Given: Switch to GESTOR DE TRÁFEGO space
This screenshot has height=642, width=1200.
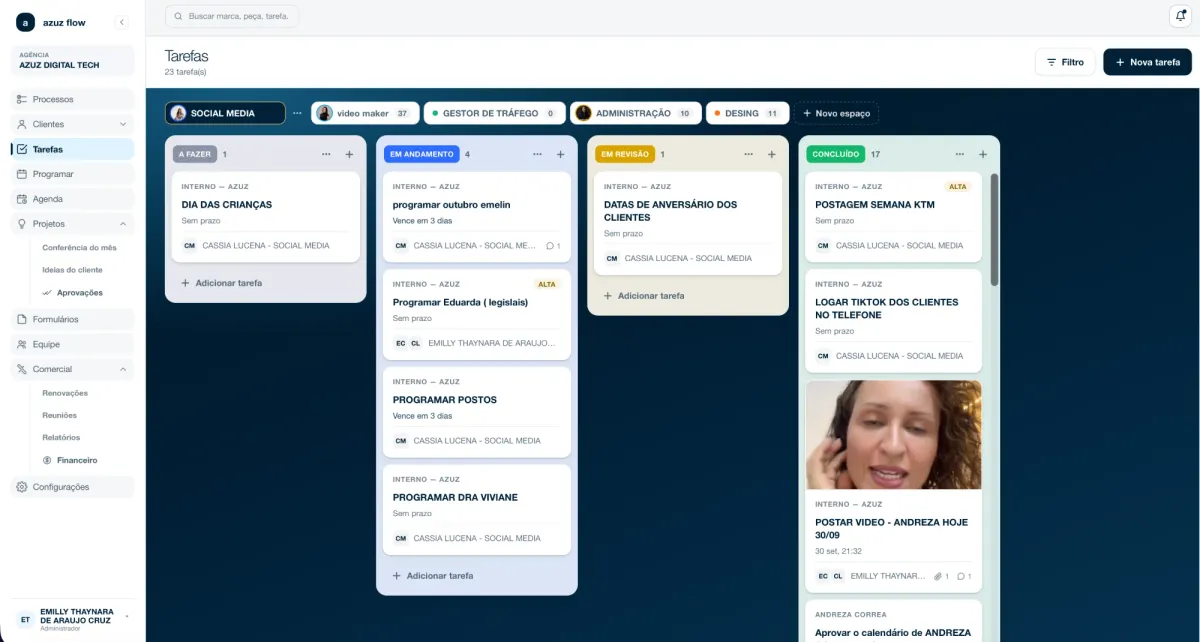Looking at the screenshot, I should pyautogui.click(x=495, y=113).
